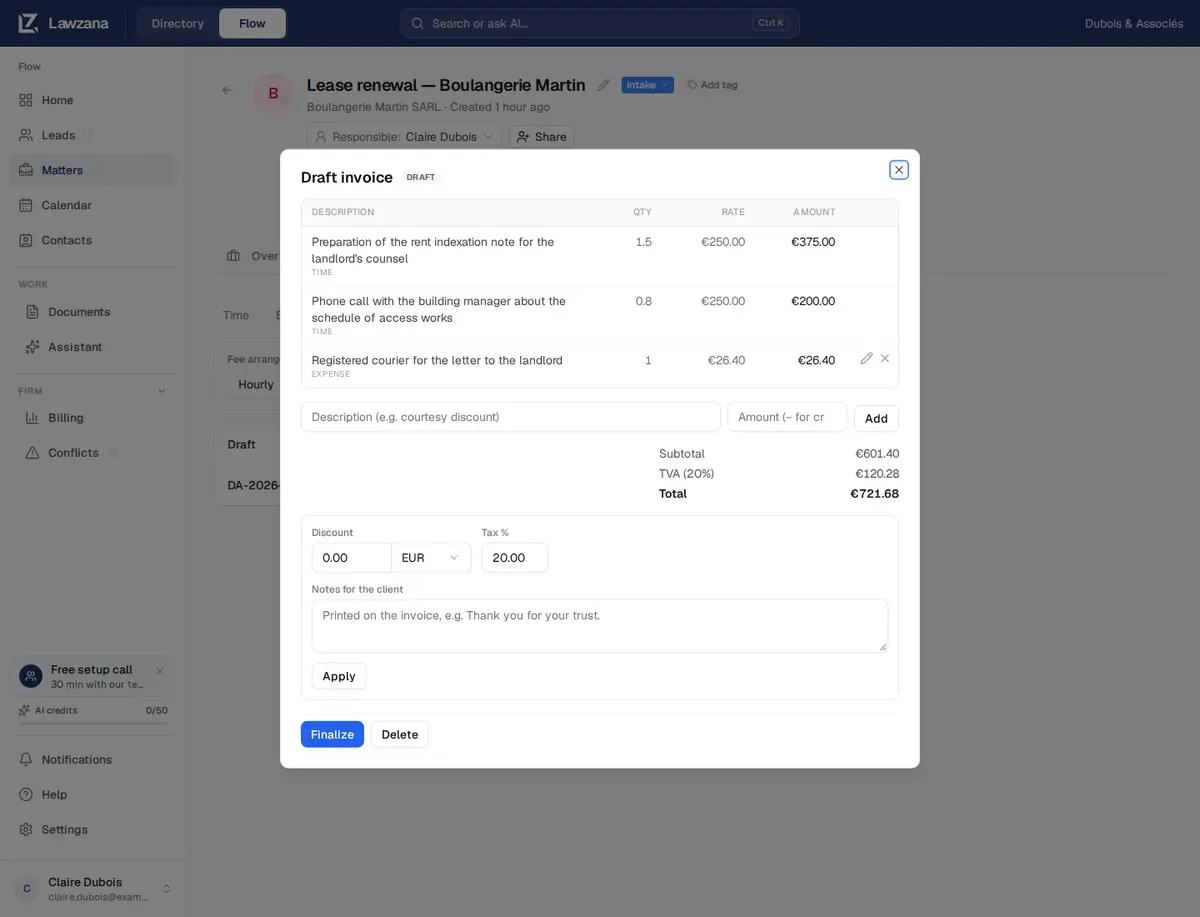Image resolution: width=1200 pixels, height=917 pixels.
Task: Click the Discount value field
Action: pos(351,558)
